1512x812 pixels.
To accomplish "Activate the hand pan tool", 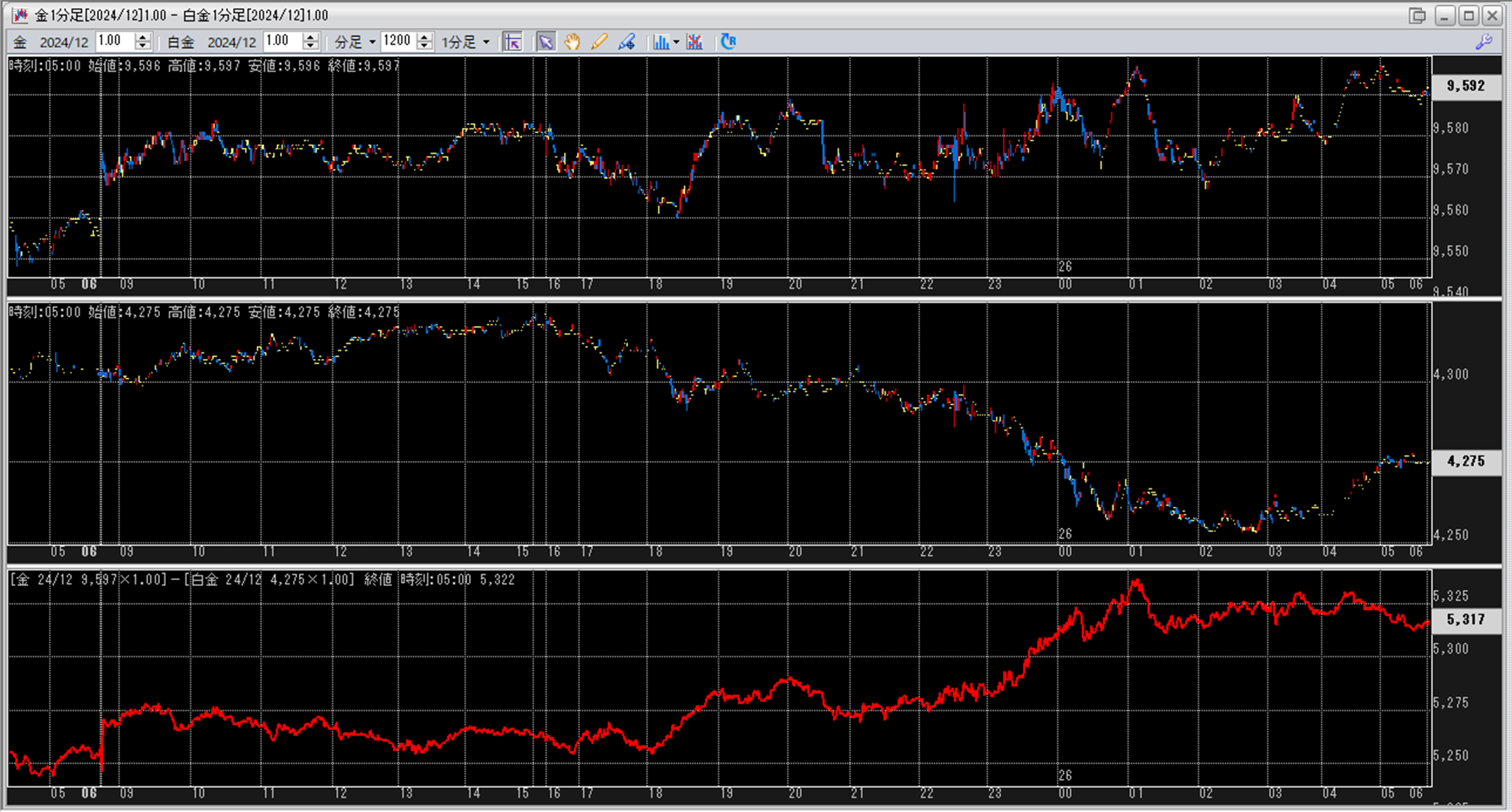I will click(x=572, y=42).
